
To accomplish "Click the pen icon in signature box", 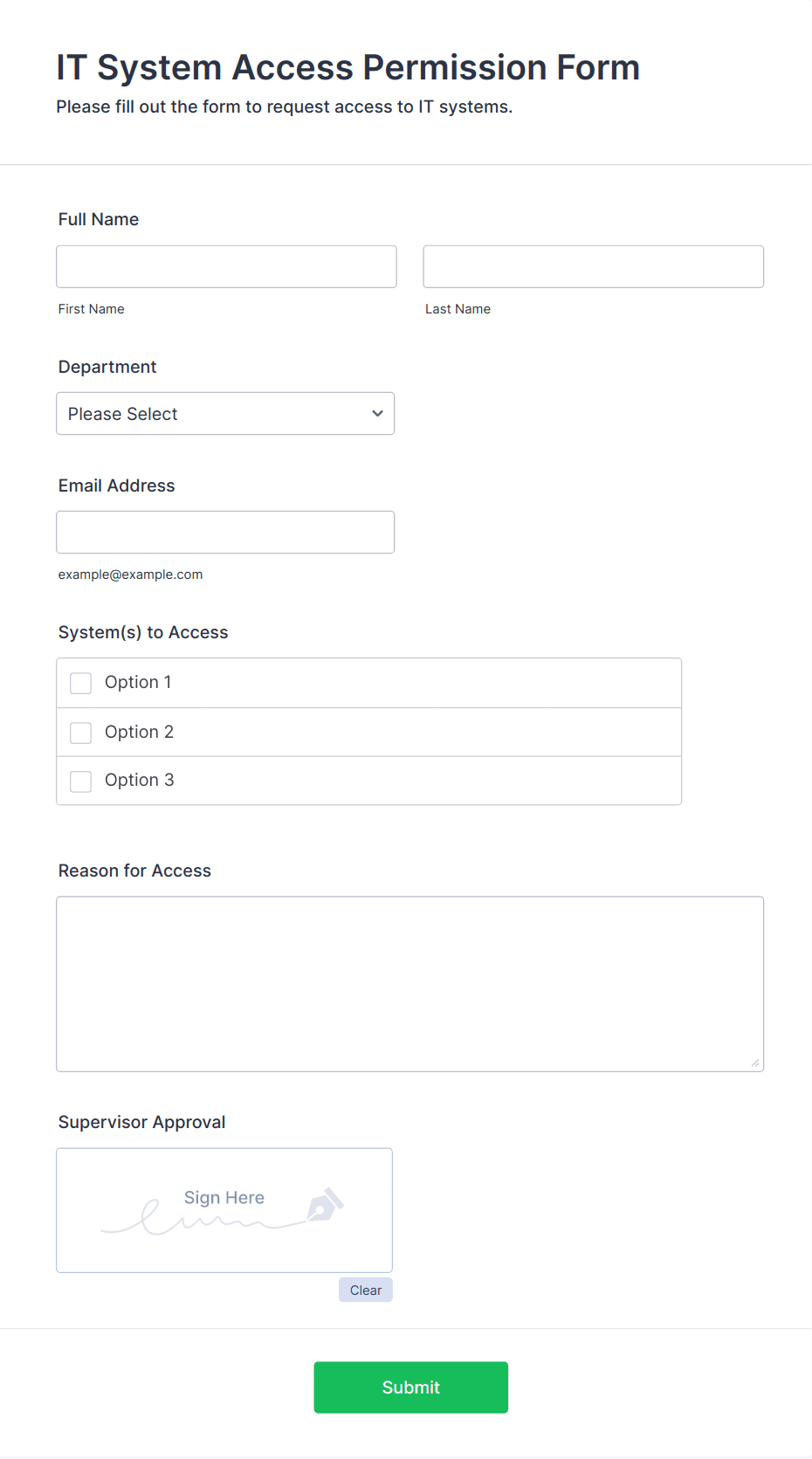I will click(x=325, y=1205).
